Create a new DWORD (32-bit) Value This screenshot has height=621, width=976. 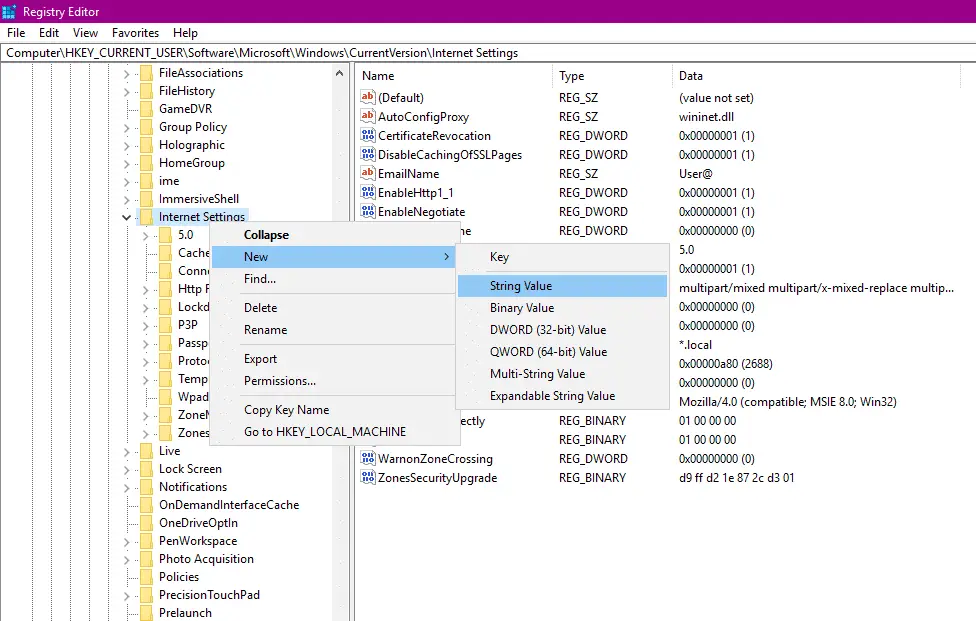click(x=562, y=330)
